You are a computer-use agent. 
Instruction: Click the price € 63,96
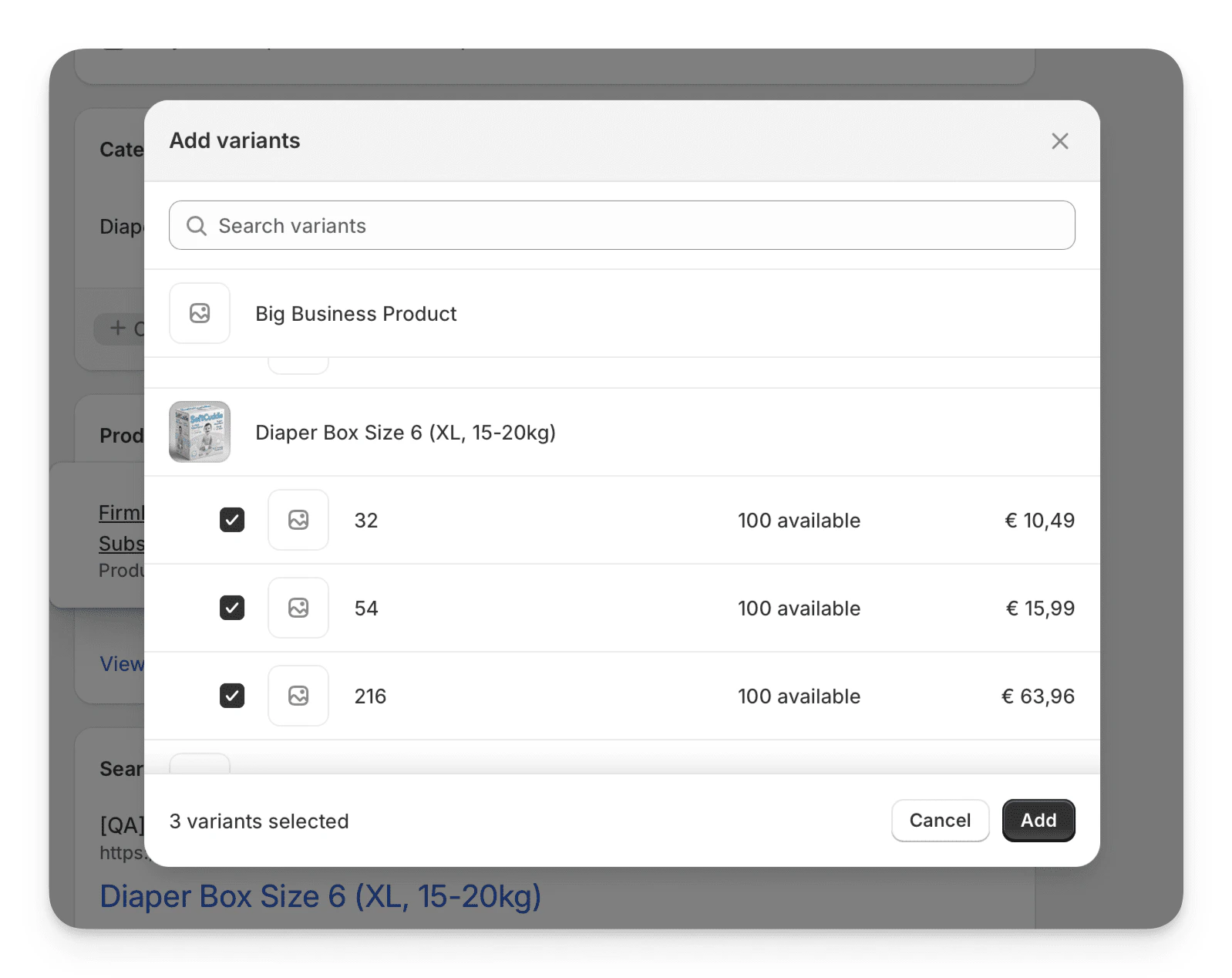(1038, 696)
